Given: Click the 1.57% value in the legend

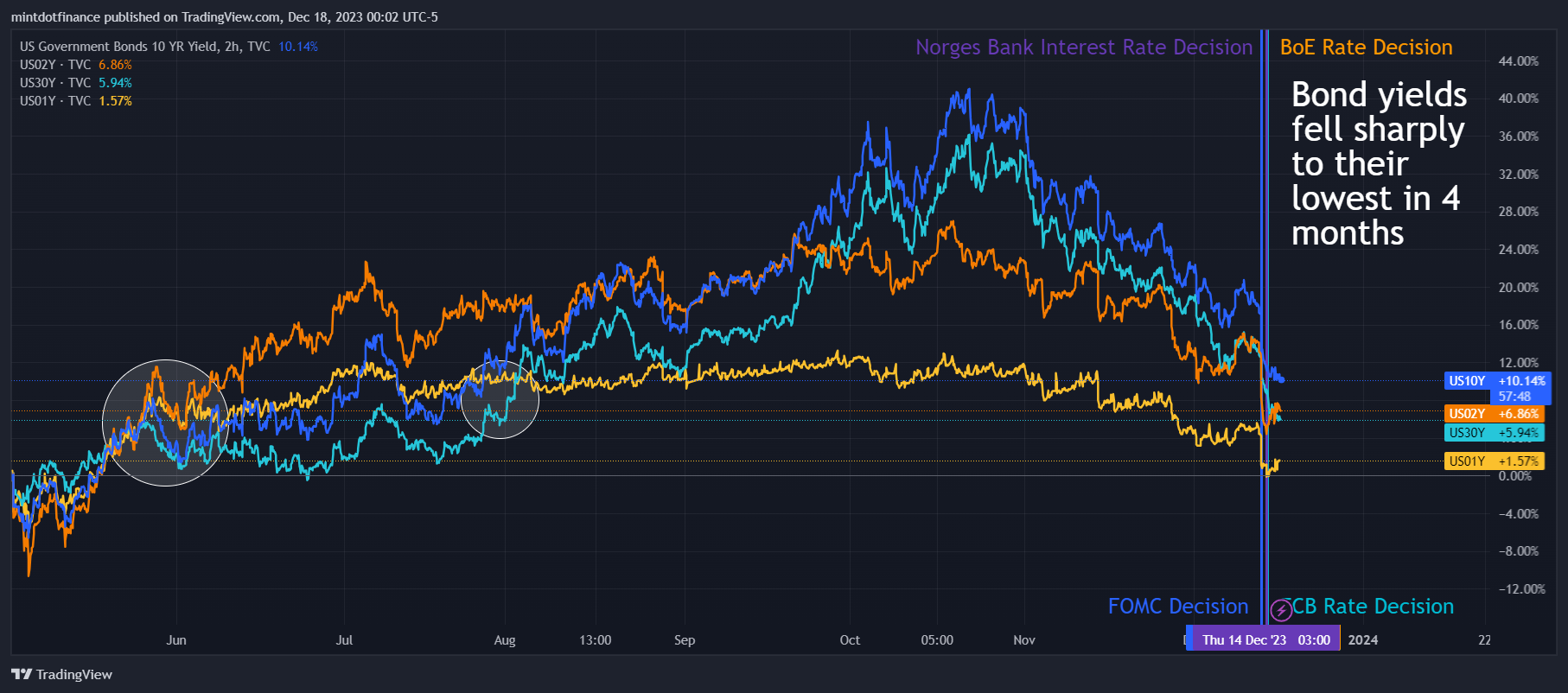Looking at the screenshot, I should click(115, 101).
